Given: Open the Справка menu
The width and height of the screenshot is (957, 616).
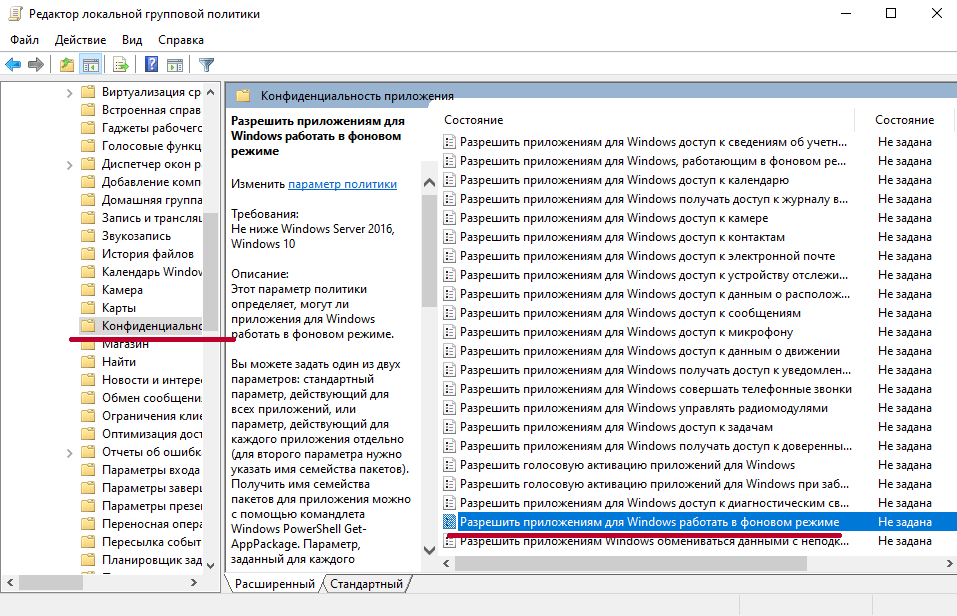Looking at the screenshot, I should pyautogui.click(x=181, y=40).
